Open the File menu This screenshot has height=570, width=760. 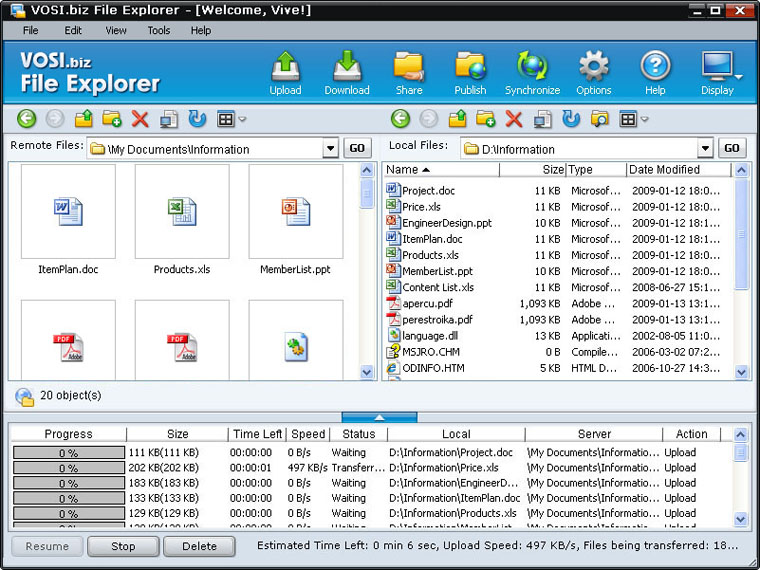(31, 31)
